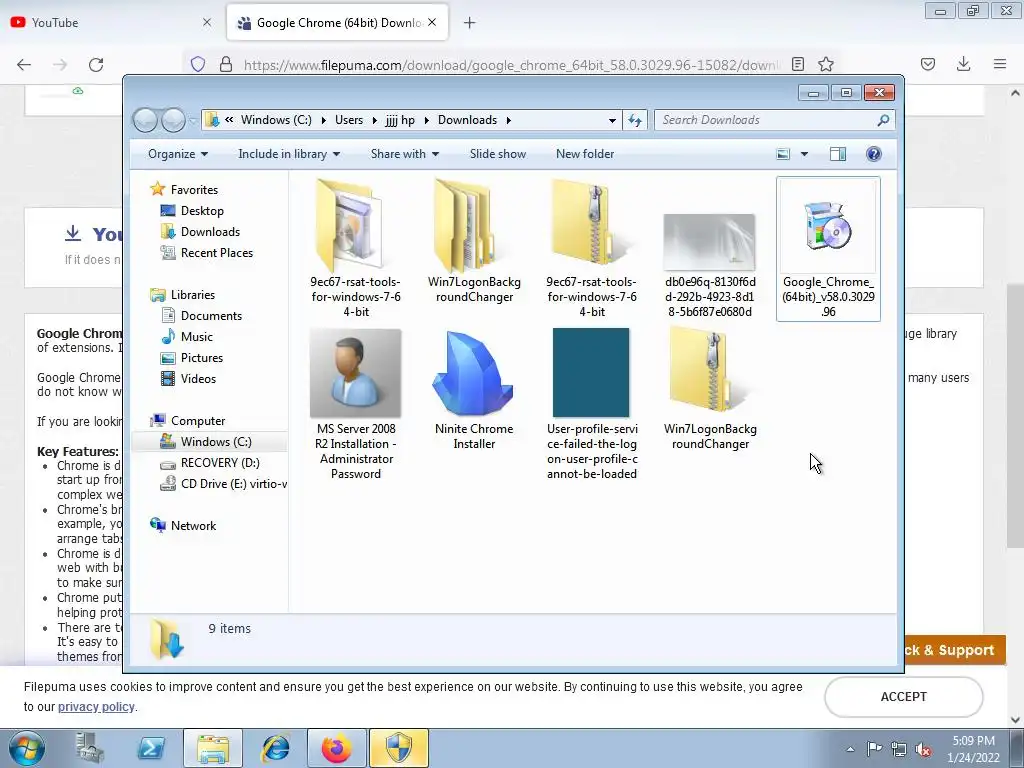Select the Ninite Chrome Installer file
The image size is (1024, 768).
(x=474, y=391)
